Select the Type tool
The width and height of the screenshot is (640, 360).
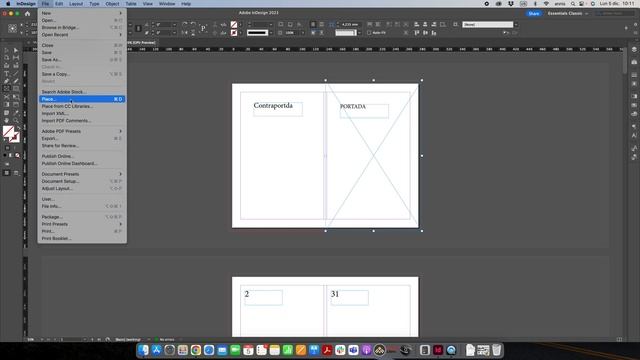pos(7,73)
